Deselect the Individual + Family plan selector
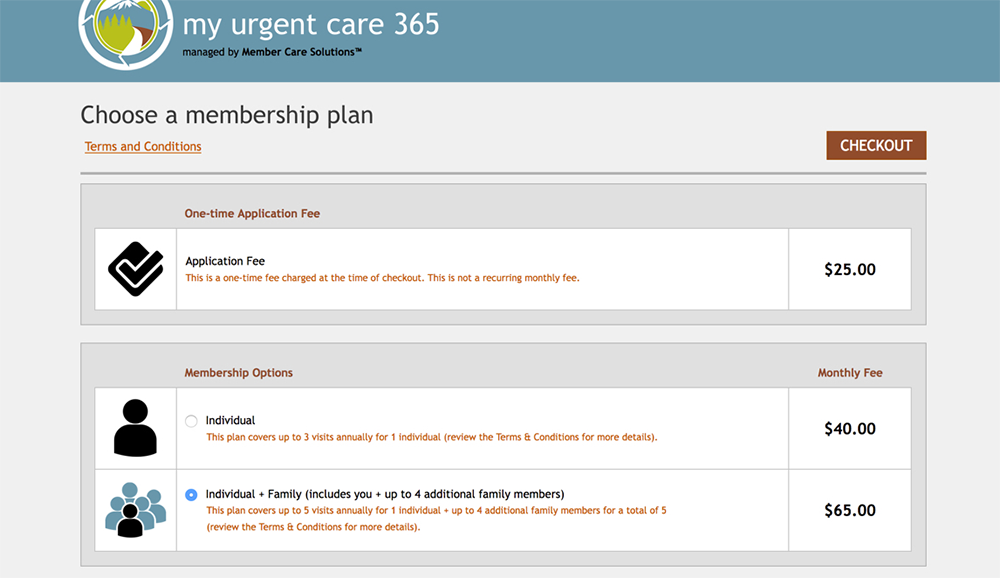The width and height of the screenshot is (1000, 578). 192,494
